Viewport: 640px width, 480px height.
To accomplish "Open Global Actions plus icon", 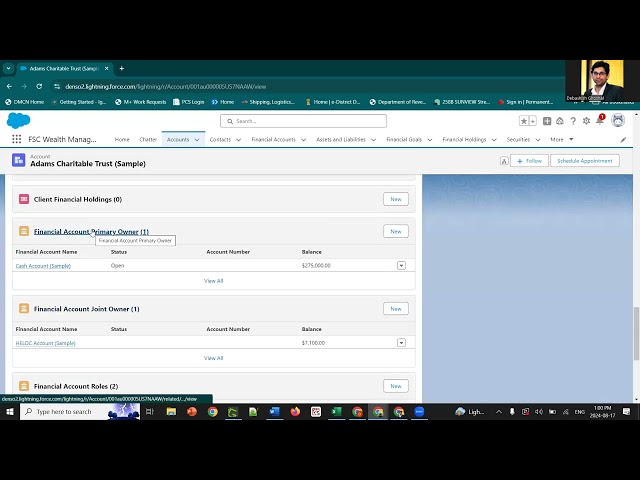I will coord(547,121).
